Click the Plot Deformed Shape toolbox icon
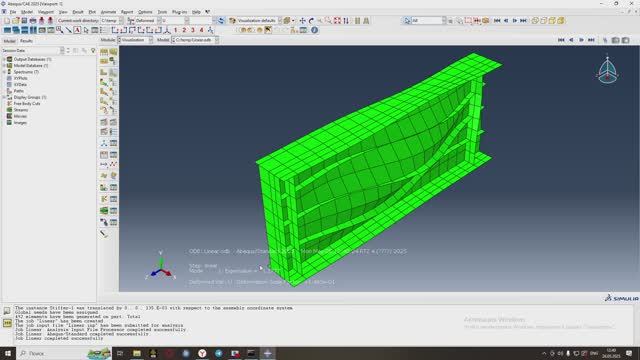Image resolution: width=640 pixels, height=360 pixels. 113,72
